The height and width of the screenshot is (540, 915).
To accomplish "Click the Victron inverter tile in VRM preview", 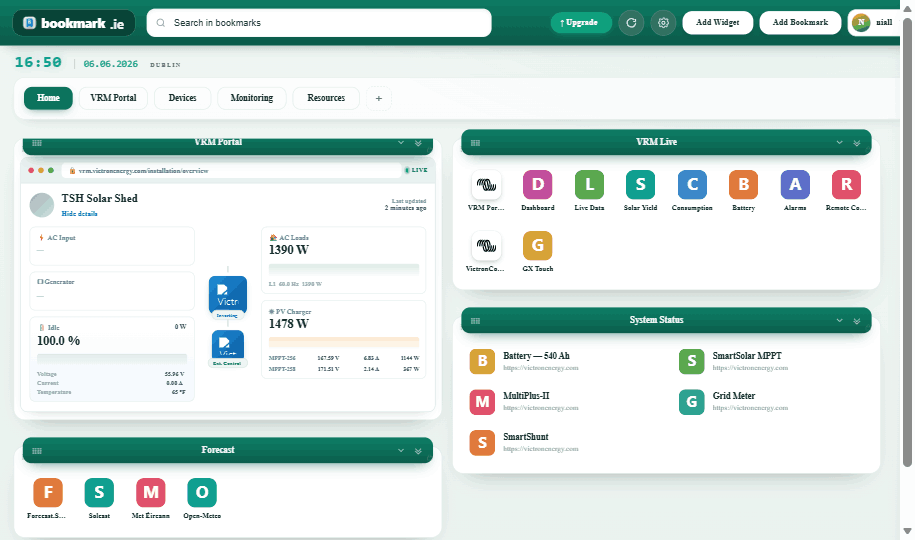I will click(x=228, y=296).
